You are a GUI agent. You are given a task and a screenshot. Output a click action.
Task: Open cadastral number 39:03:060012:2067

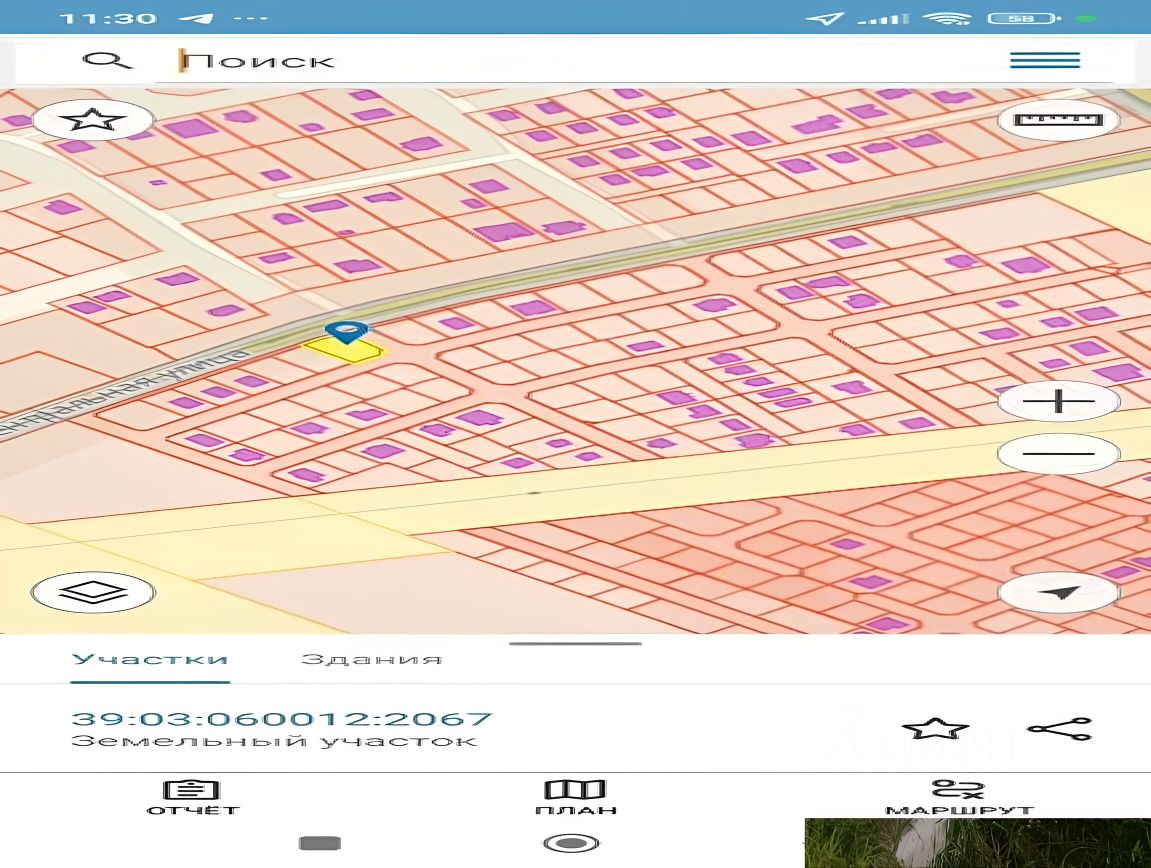point(281,717)
